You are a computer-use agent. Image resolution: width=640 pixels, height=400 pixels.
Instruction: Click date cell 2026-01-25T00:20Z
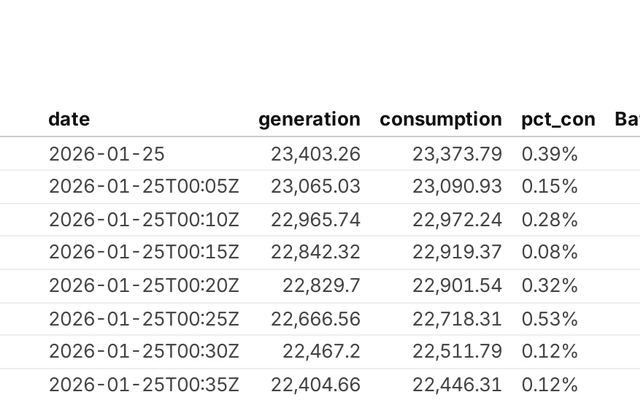[144, 286]
